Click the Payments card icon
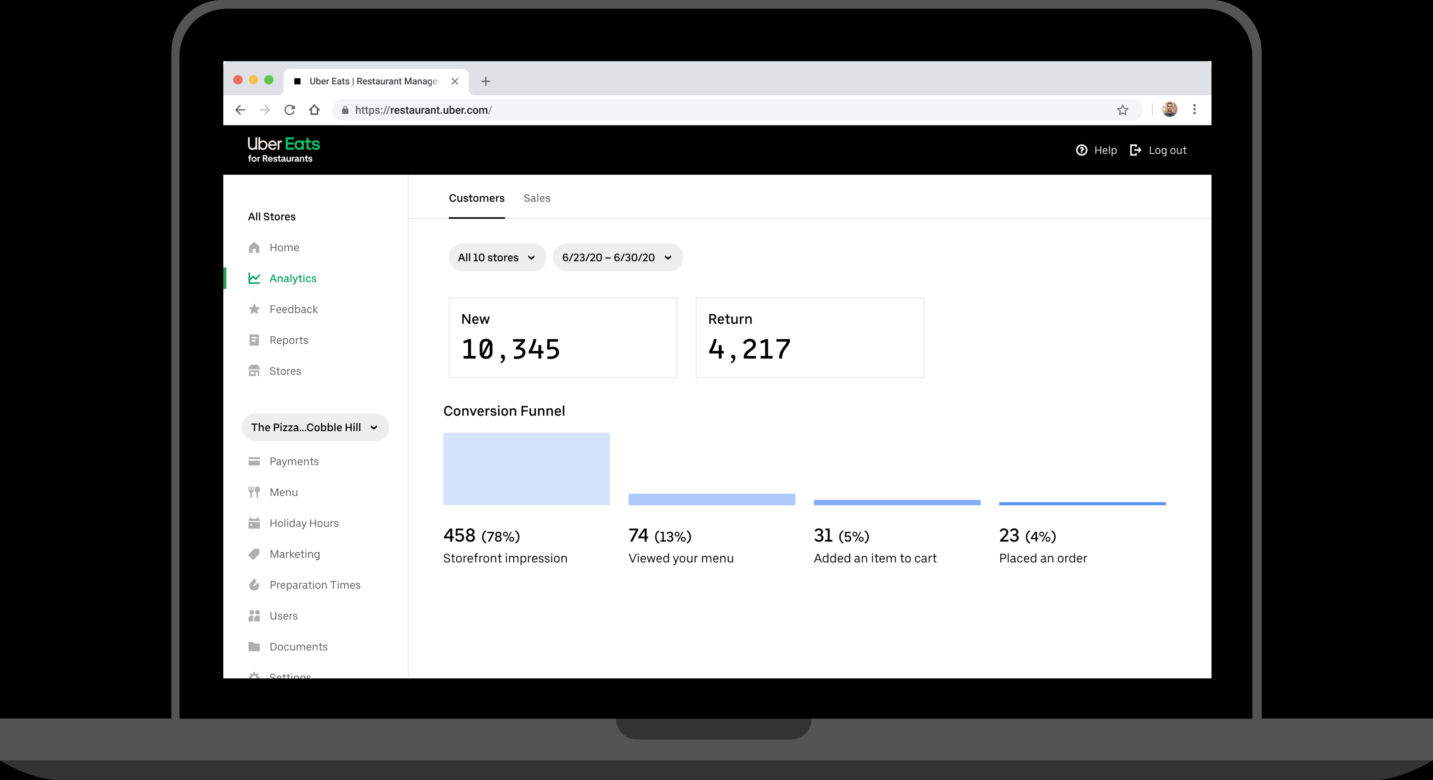1433x780 pixels. tap(254, 461)
